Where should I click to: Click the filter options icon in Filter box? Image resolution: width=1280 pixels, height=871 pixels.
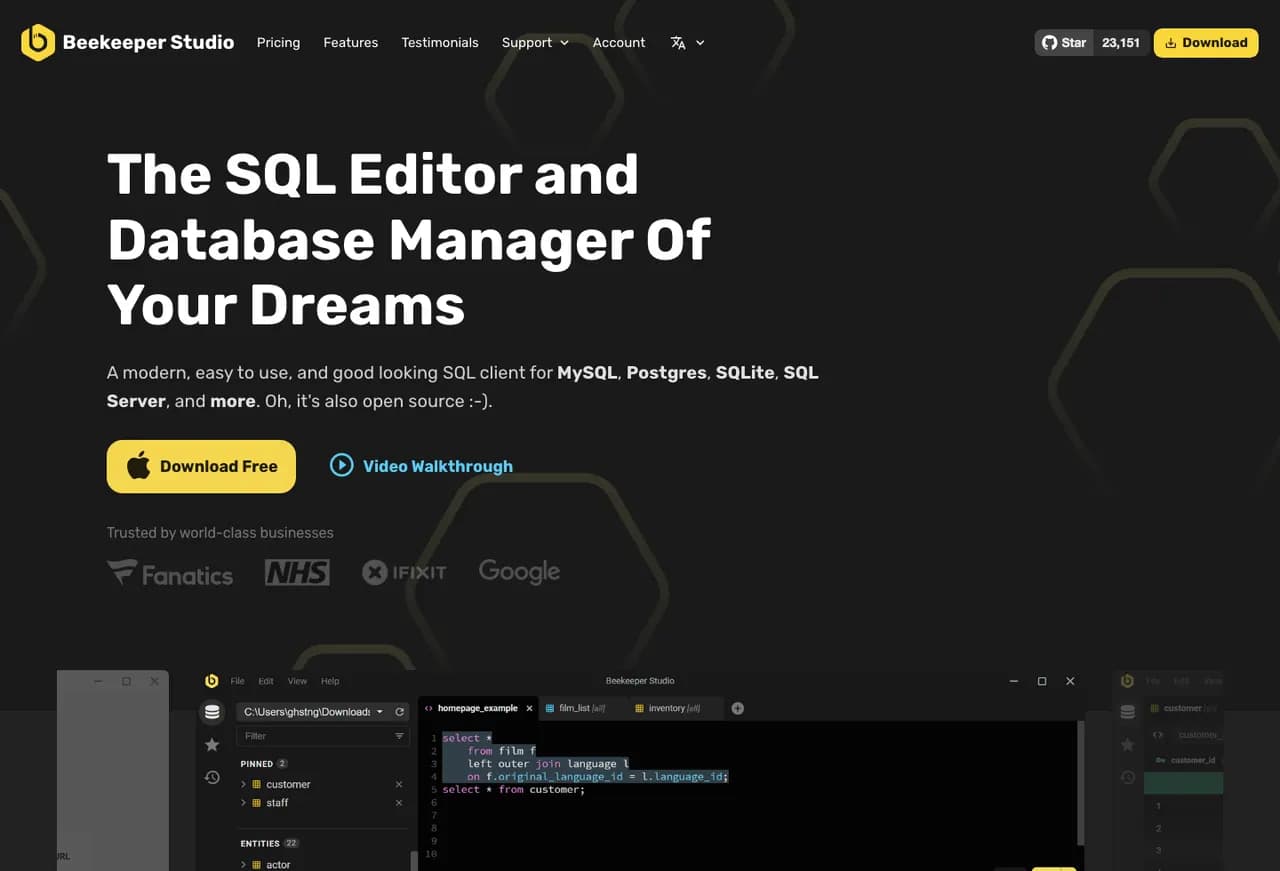399,736
